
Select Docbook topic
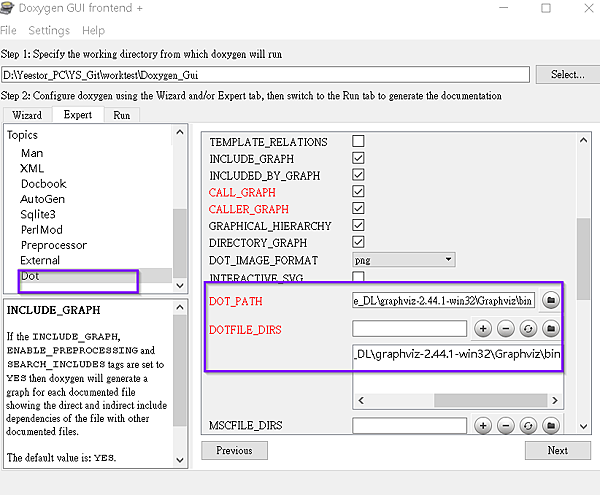44,184
